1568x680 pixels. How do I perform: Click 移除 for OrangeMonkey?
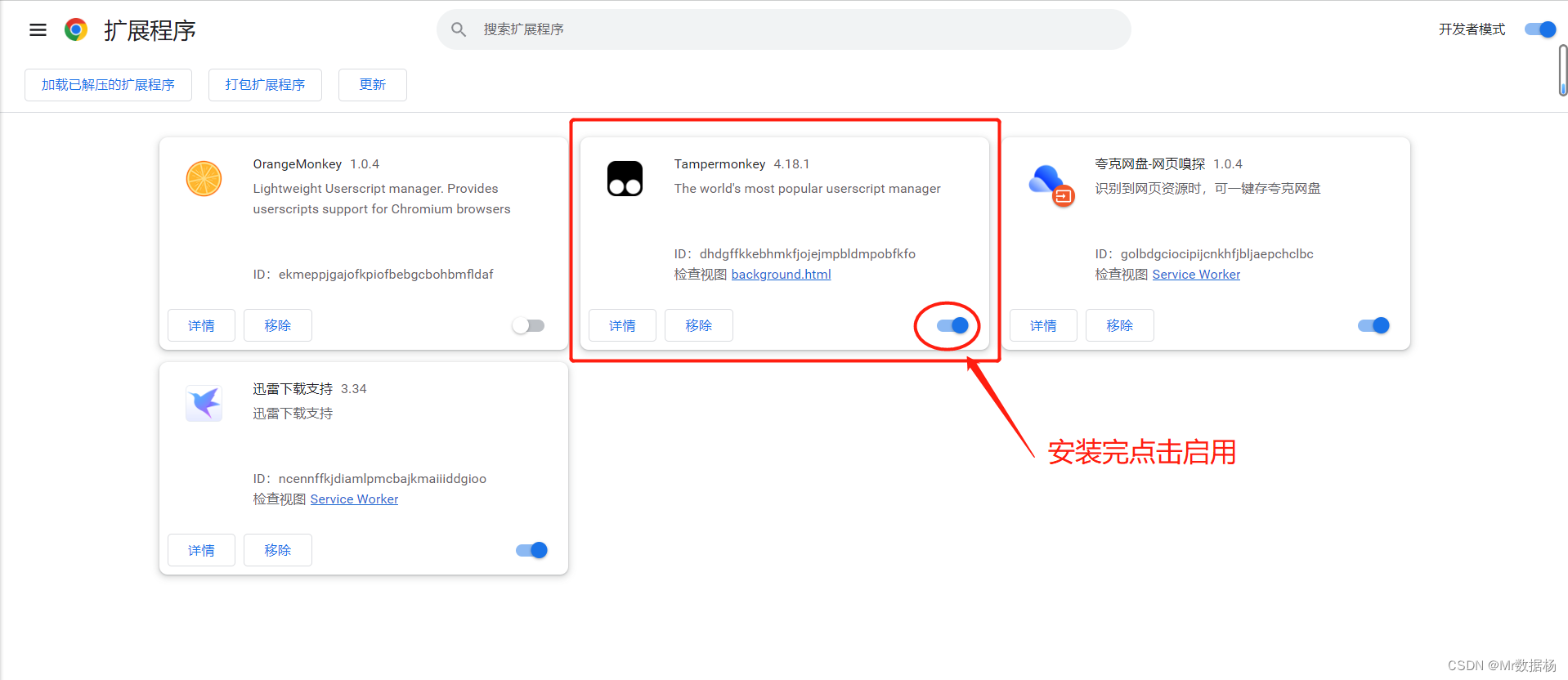tap(278, 325)
